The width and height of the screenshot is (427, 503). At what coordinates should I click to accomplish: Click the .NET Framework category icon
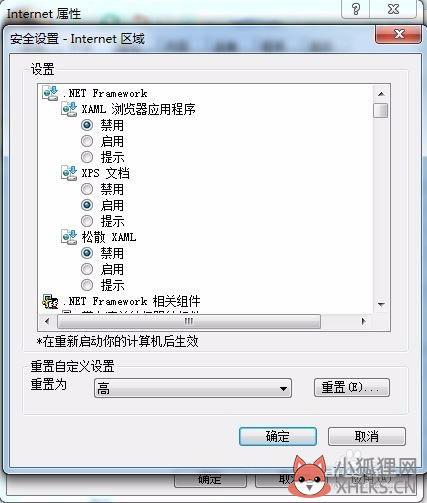tap(50, 93)
